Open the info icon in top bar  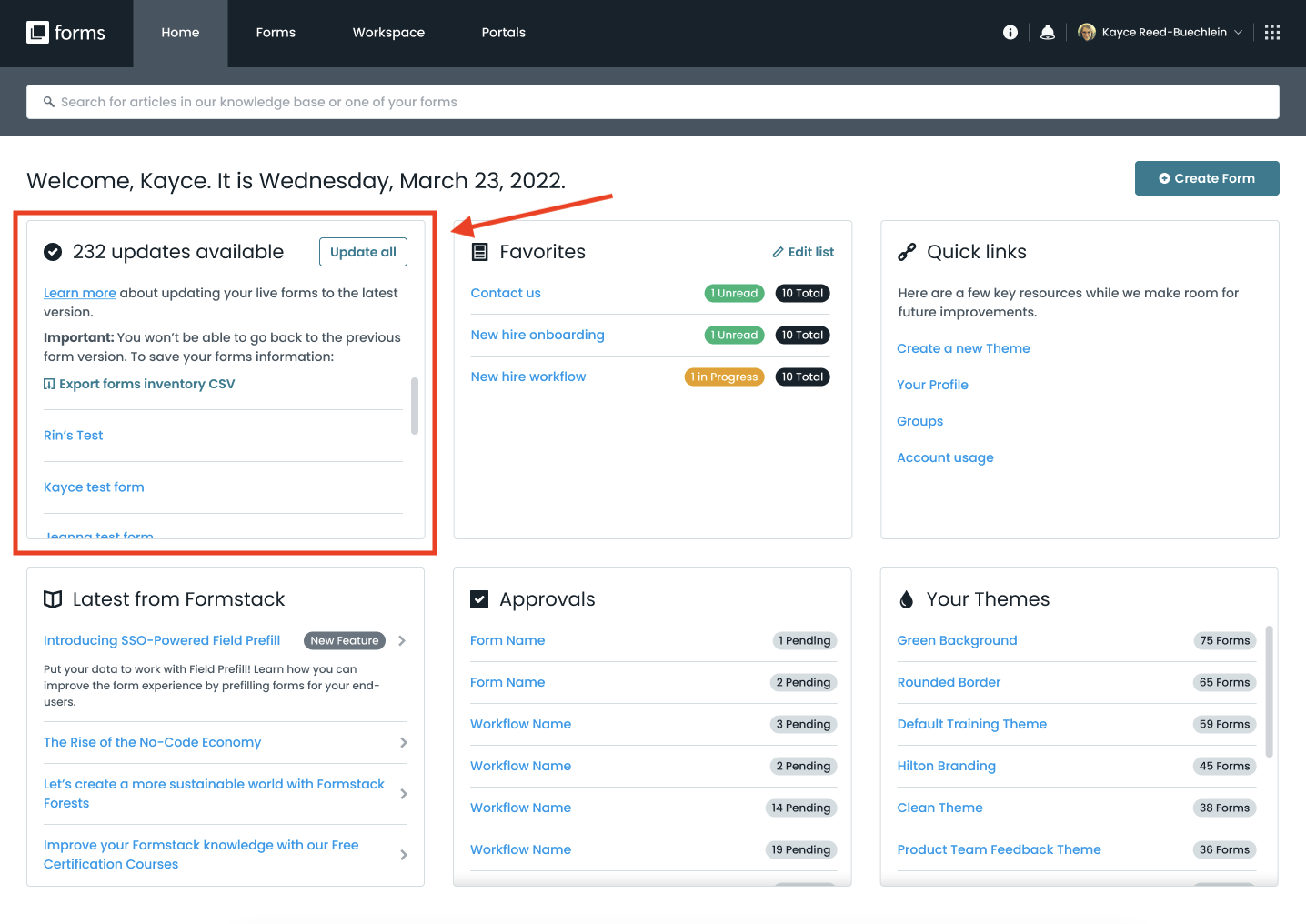point(1010,32)
